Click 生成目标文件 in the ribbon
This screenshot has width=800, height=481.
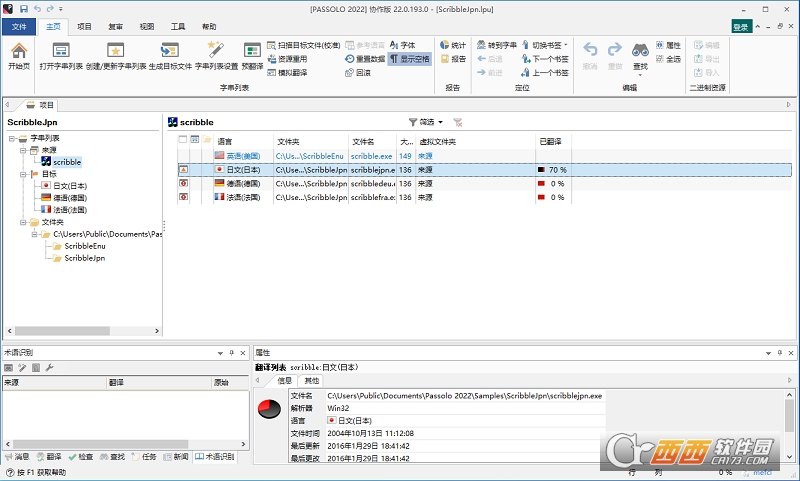coord(170,56)
